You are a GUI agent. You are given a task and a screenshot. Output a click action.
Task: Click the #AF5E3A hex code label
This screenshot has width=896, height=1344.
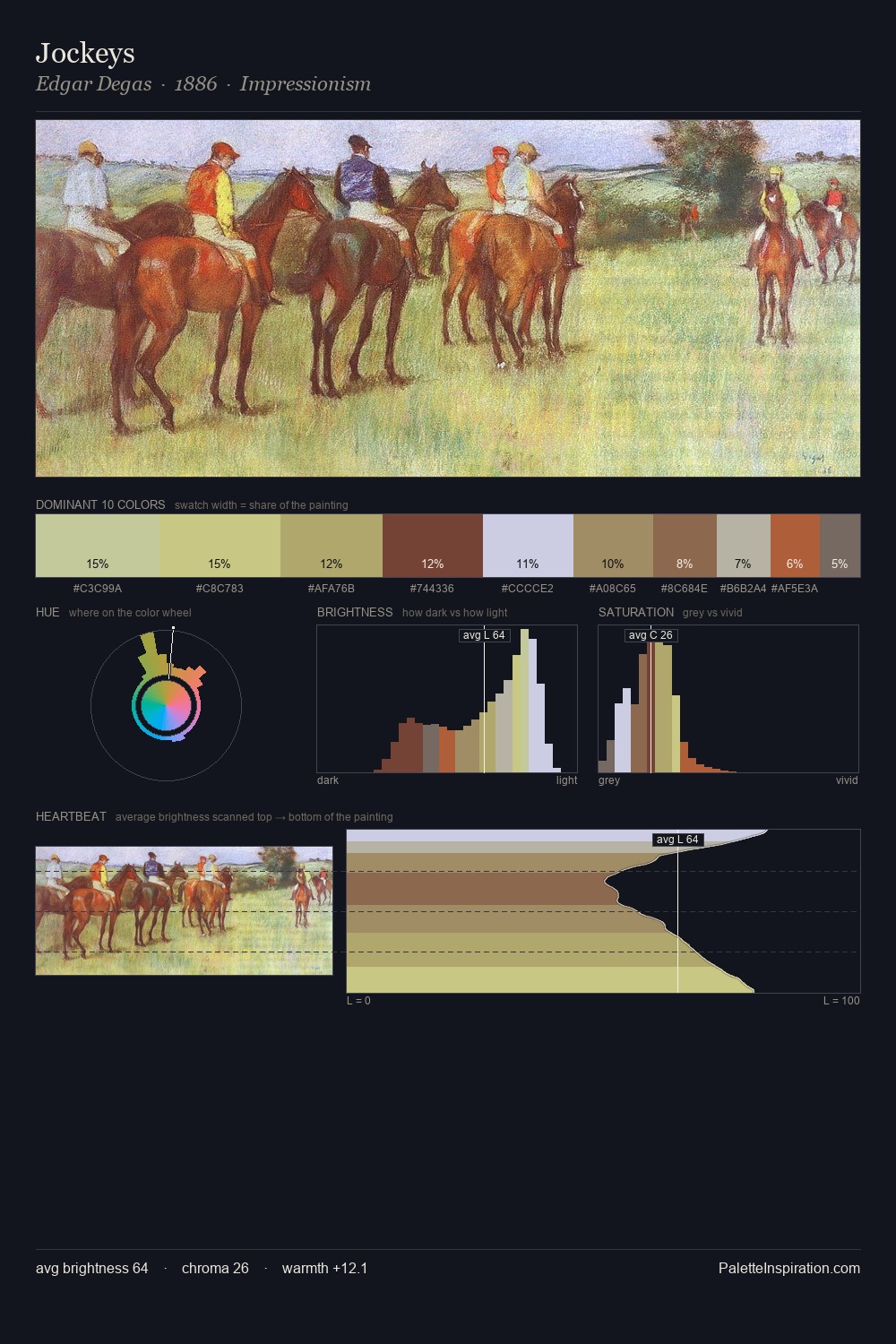(x=795, y=589)
